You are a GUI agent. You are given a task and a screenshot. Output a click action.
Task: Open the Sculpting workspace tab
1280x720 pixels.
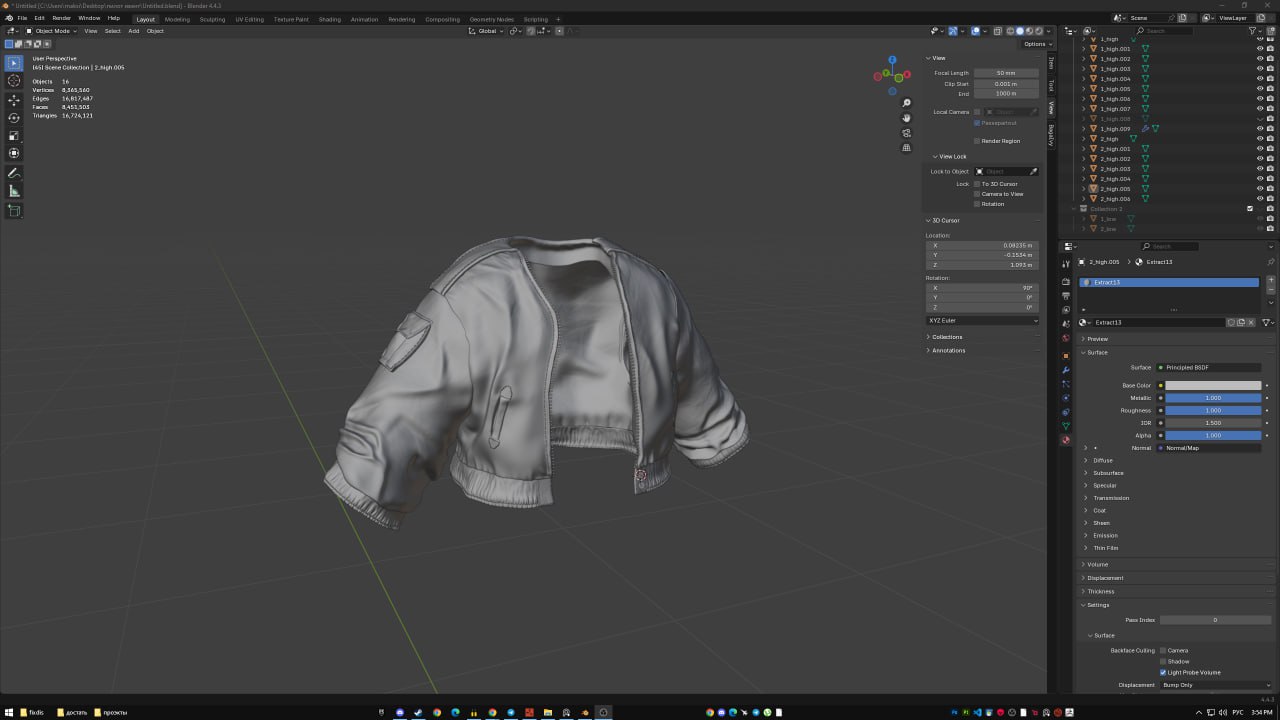coord(212,19)
